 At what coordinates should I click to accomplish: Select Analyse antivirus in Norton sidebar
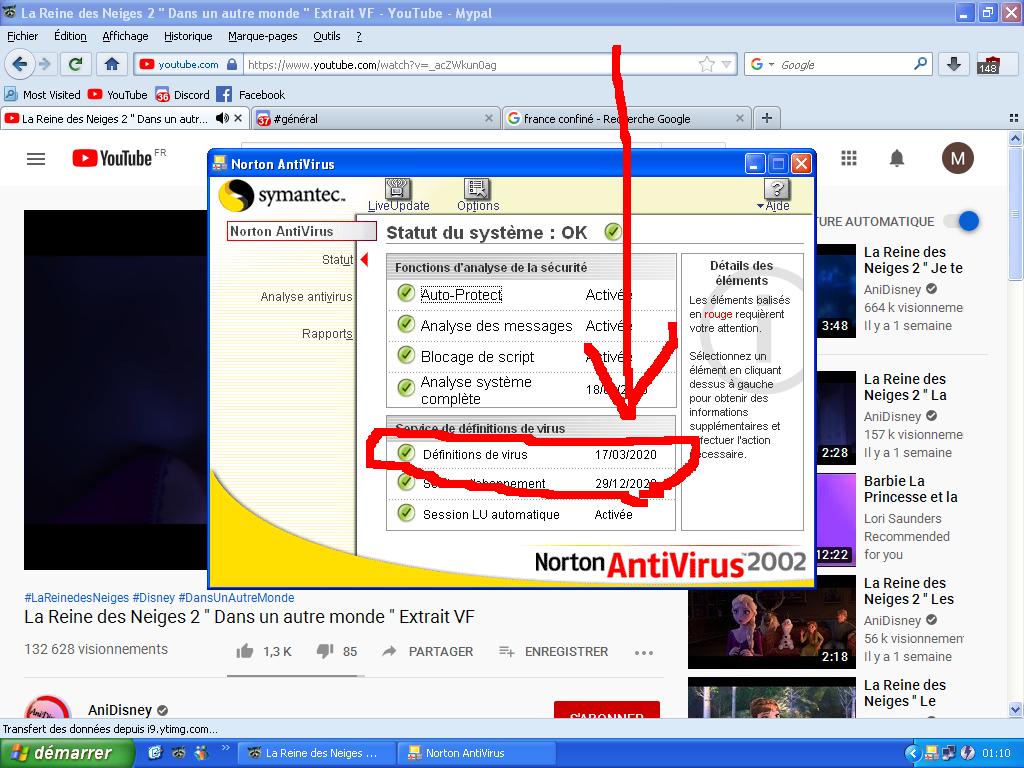point(306,297)
